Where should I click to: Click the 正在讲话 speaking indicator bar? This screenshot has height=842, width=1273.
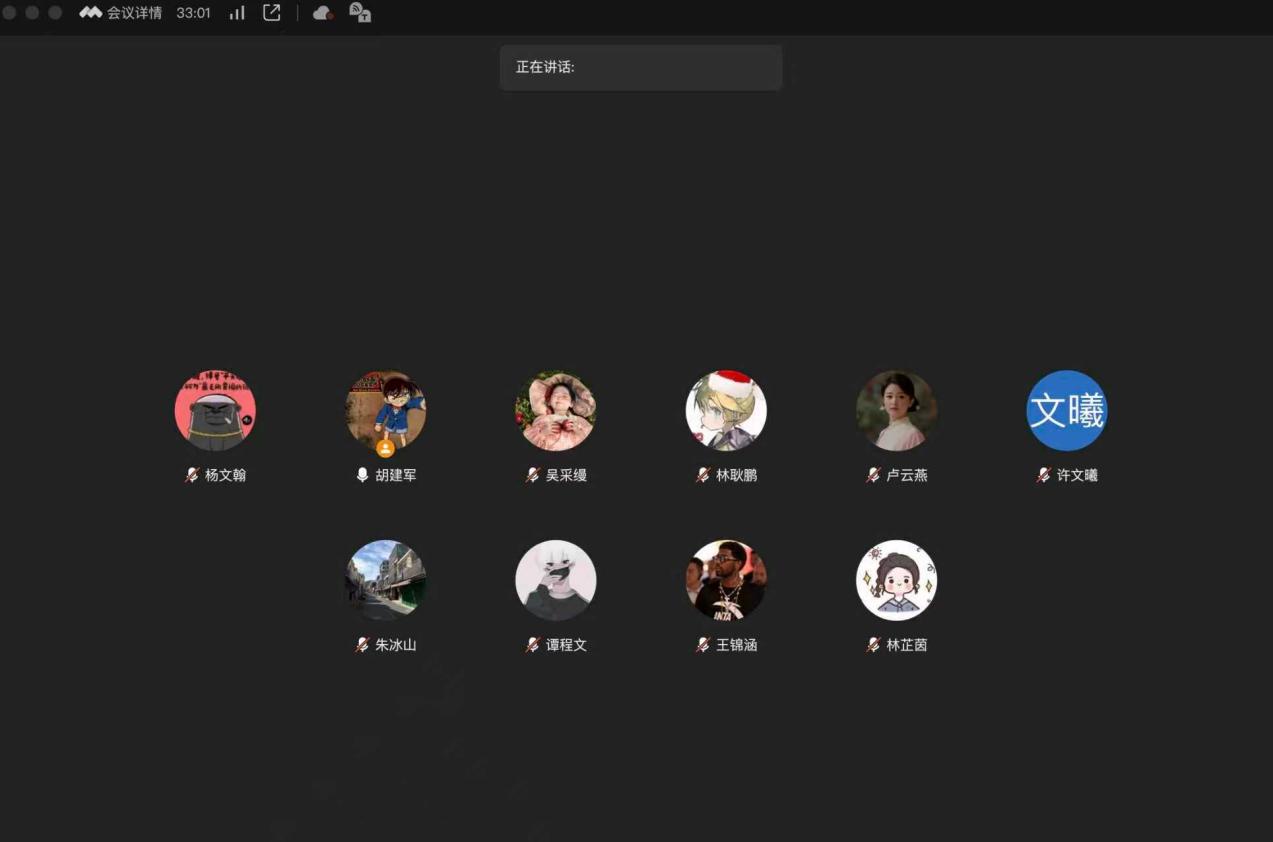640,67
